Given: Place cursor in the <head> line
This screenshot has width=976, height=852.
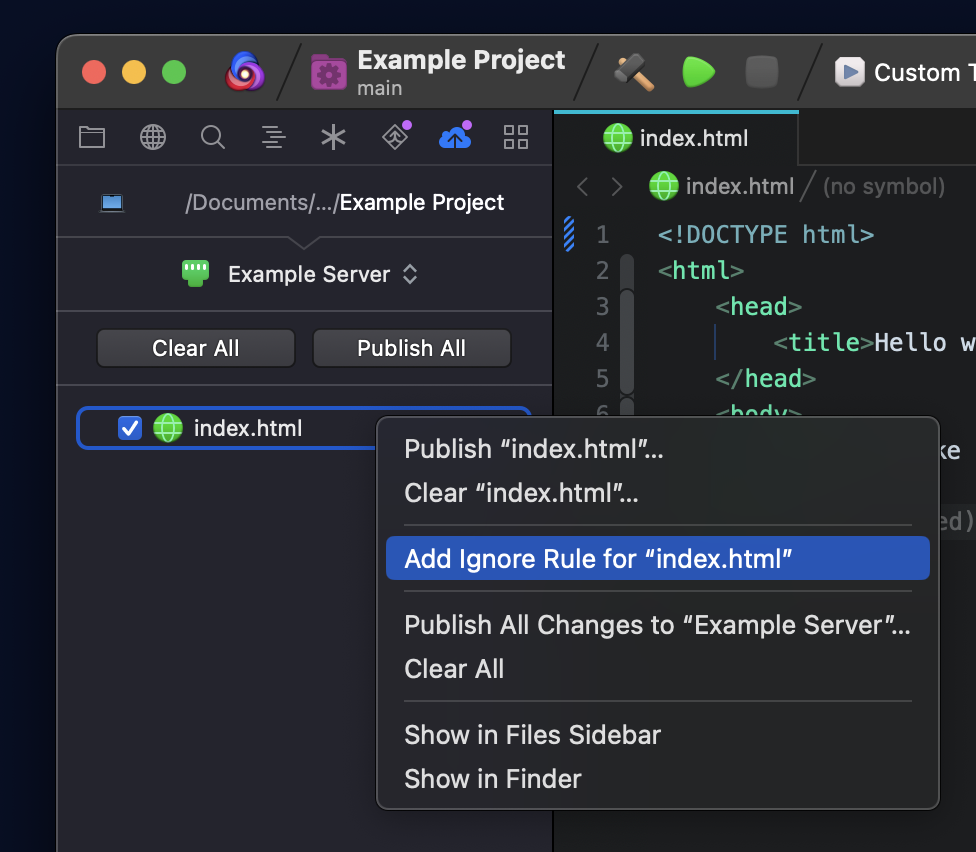Looking at the screenshot, I should (x=758, y=307).
